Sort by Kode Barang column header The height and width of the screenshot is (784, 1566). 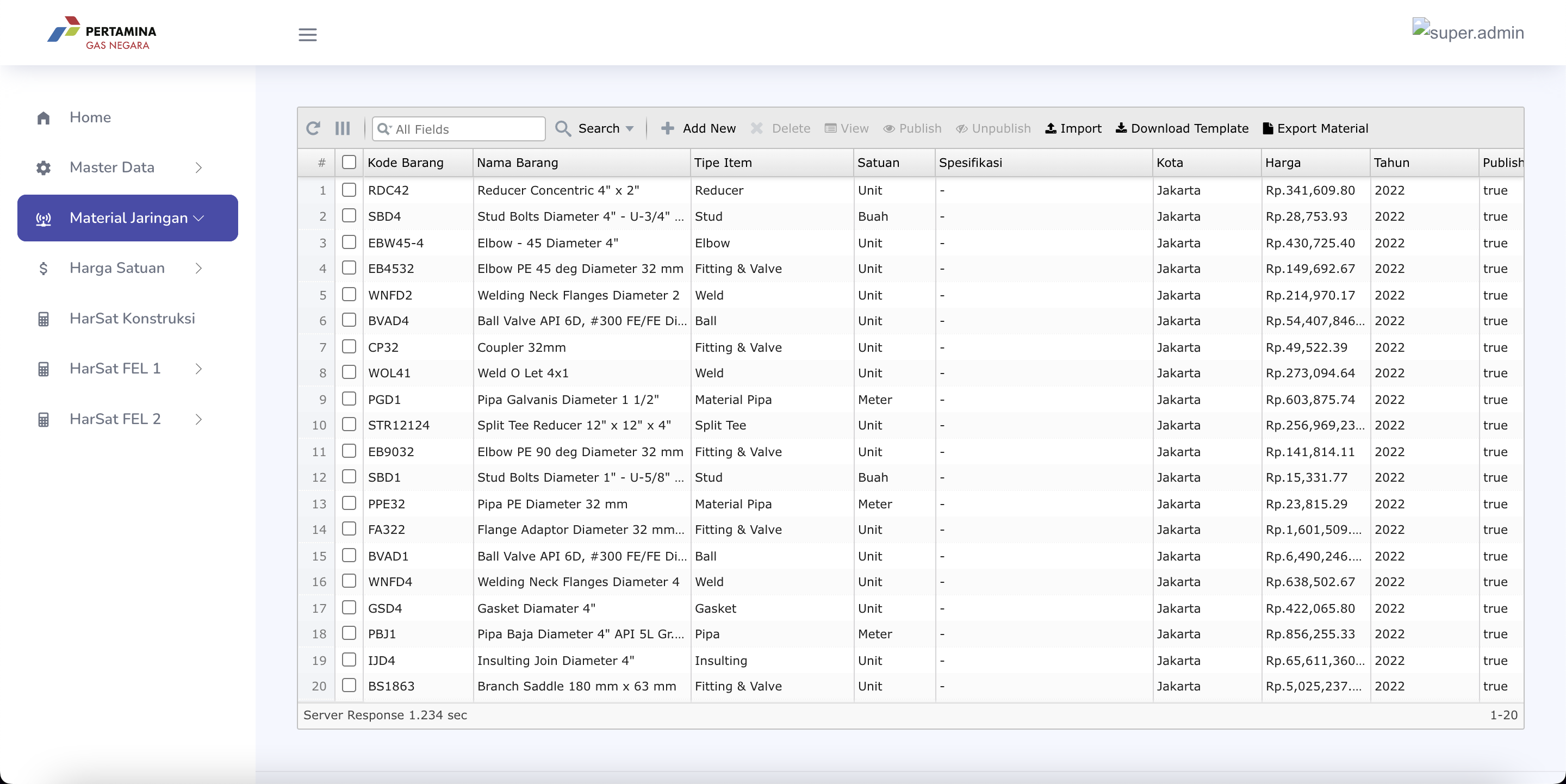pos(418,162)
